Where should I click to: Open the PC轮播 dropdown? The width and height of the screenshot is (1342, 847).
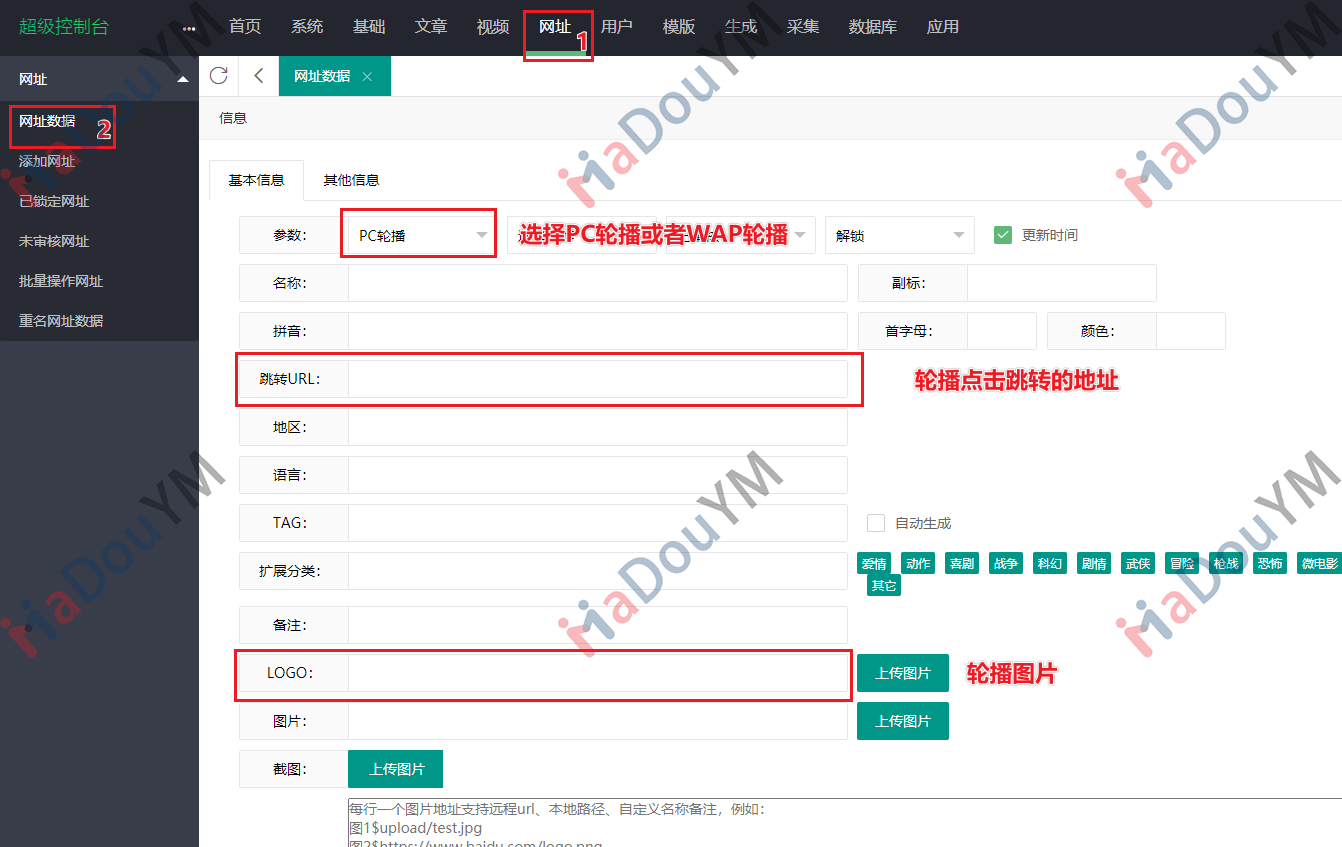(x=419, y=236)
